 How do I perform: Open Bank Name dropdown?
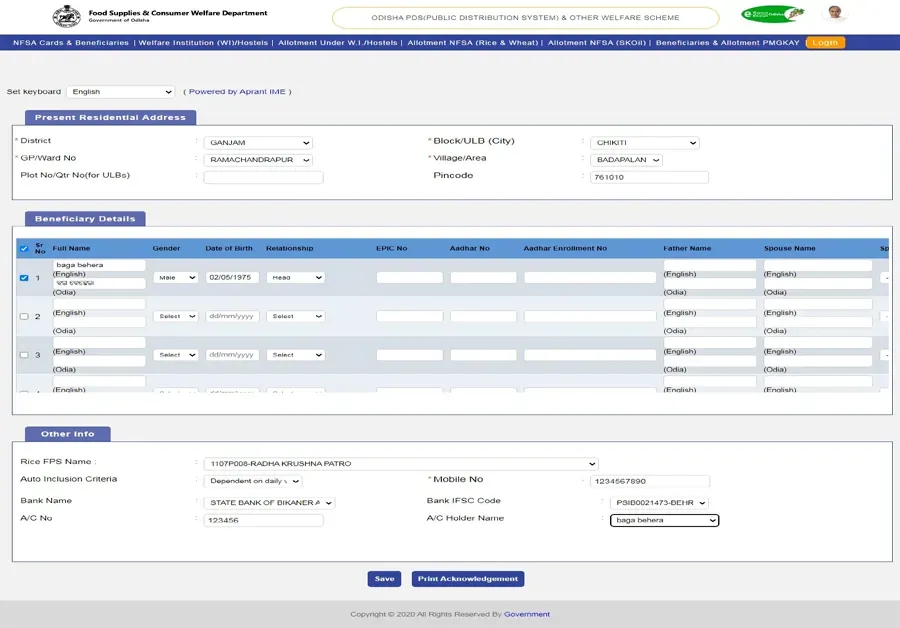click(x=269, y=503)
